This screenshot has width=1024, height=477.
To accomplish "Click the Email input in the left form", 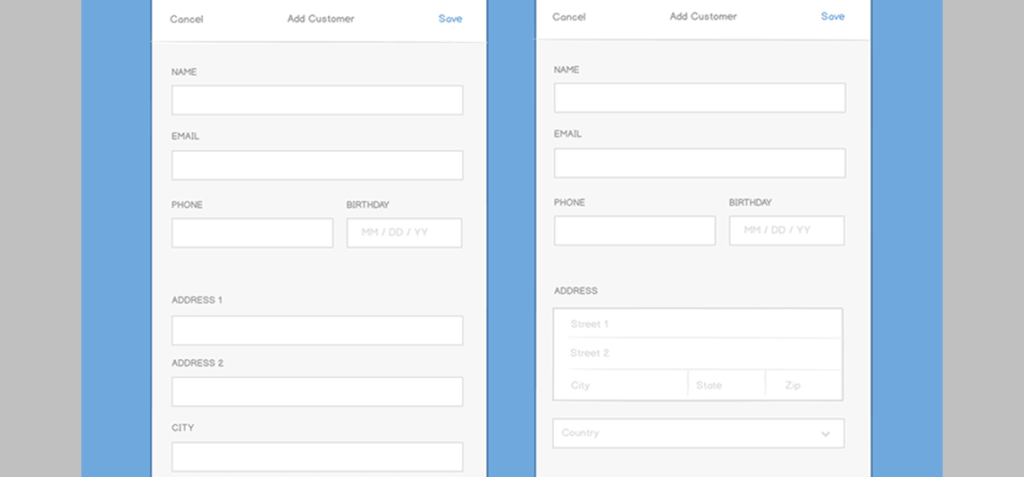I will (x=317, y=165).
